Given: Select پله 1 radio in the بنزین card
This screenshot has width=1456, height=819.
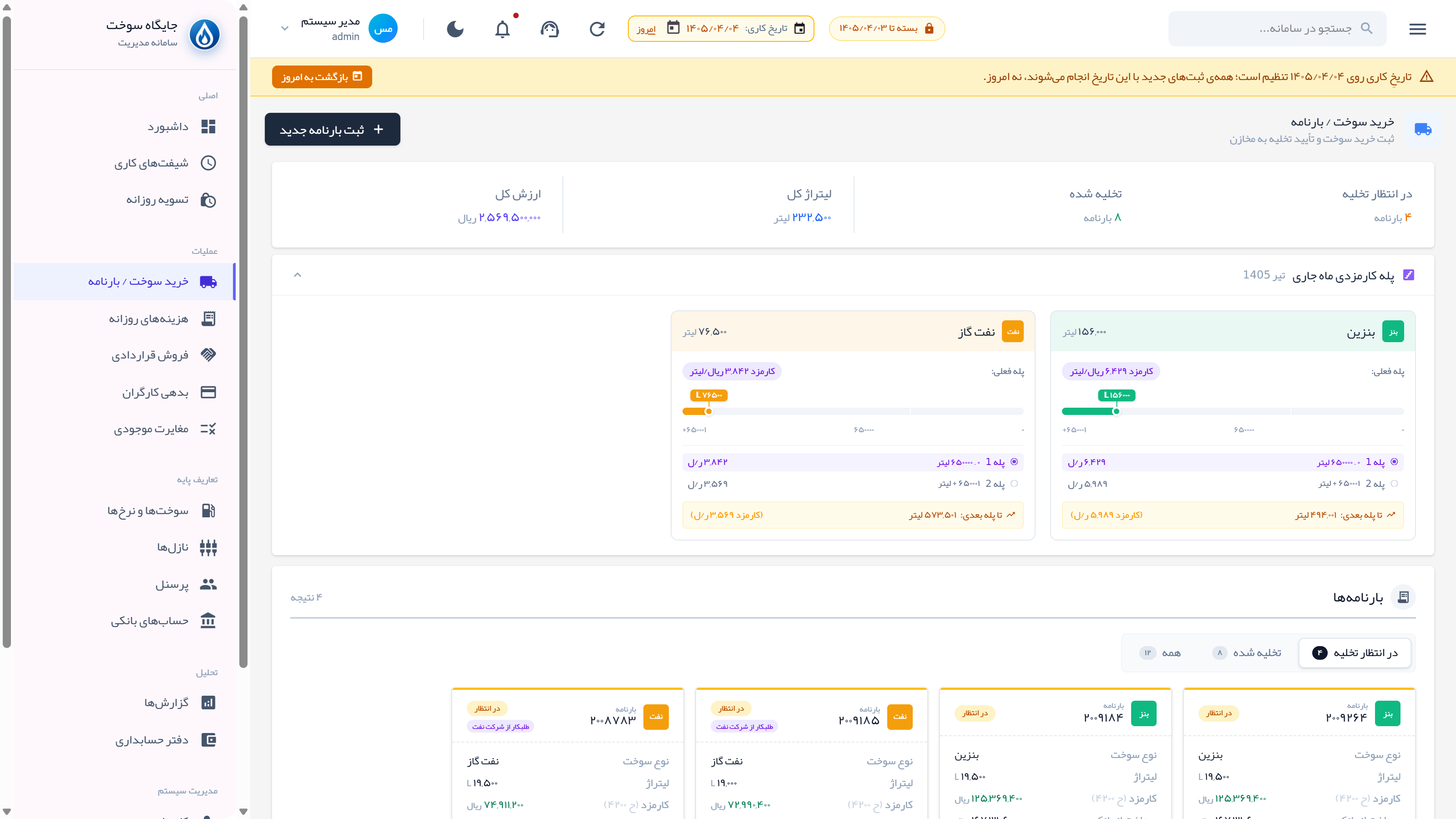Looking at the screenshot, I should tap(1394, 462).
